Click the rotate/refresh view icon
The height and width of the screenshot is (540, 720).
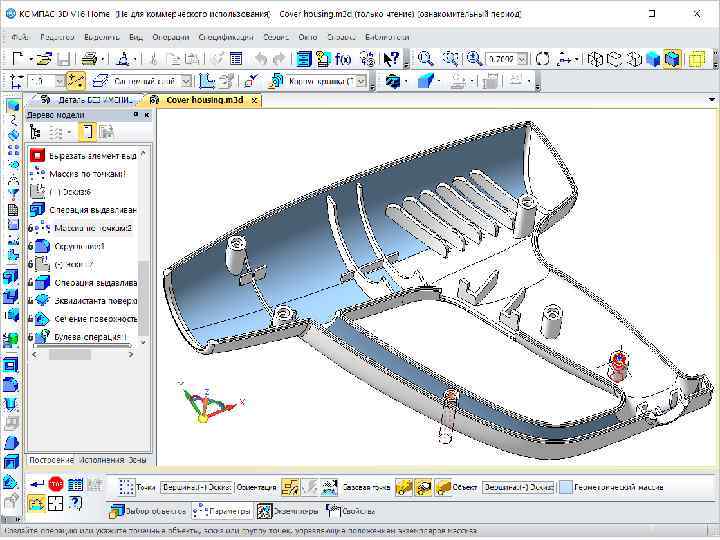(542, 59)
